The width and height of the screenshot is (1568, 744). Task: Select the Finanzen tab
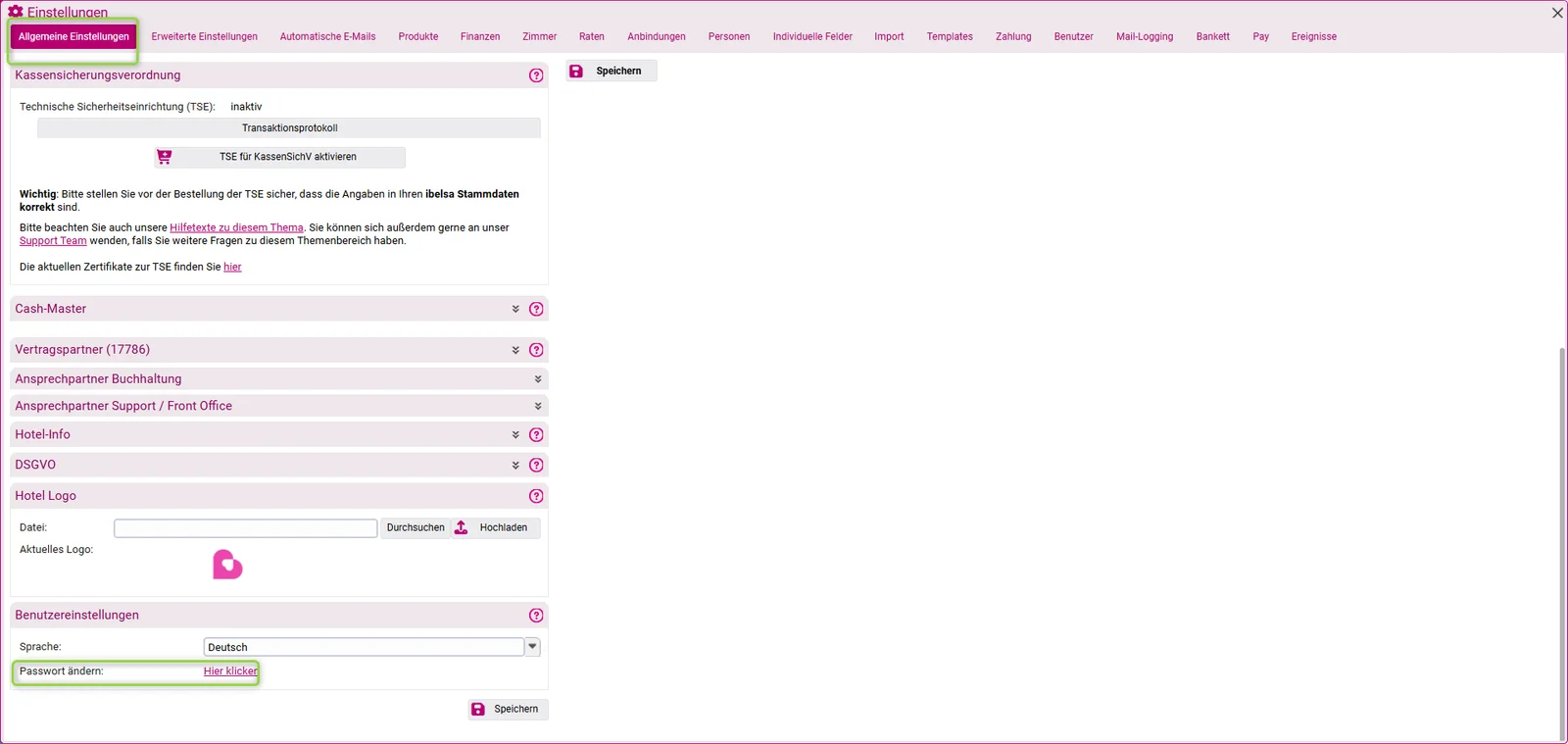[x=480, y=37]
